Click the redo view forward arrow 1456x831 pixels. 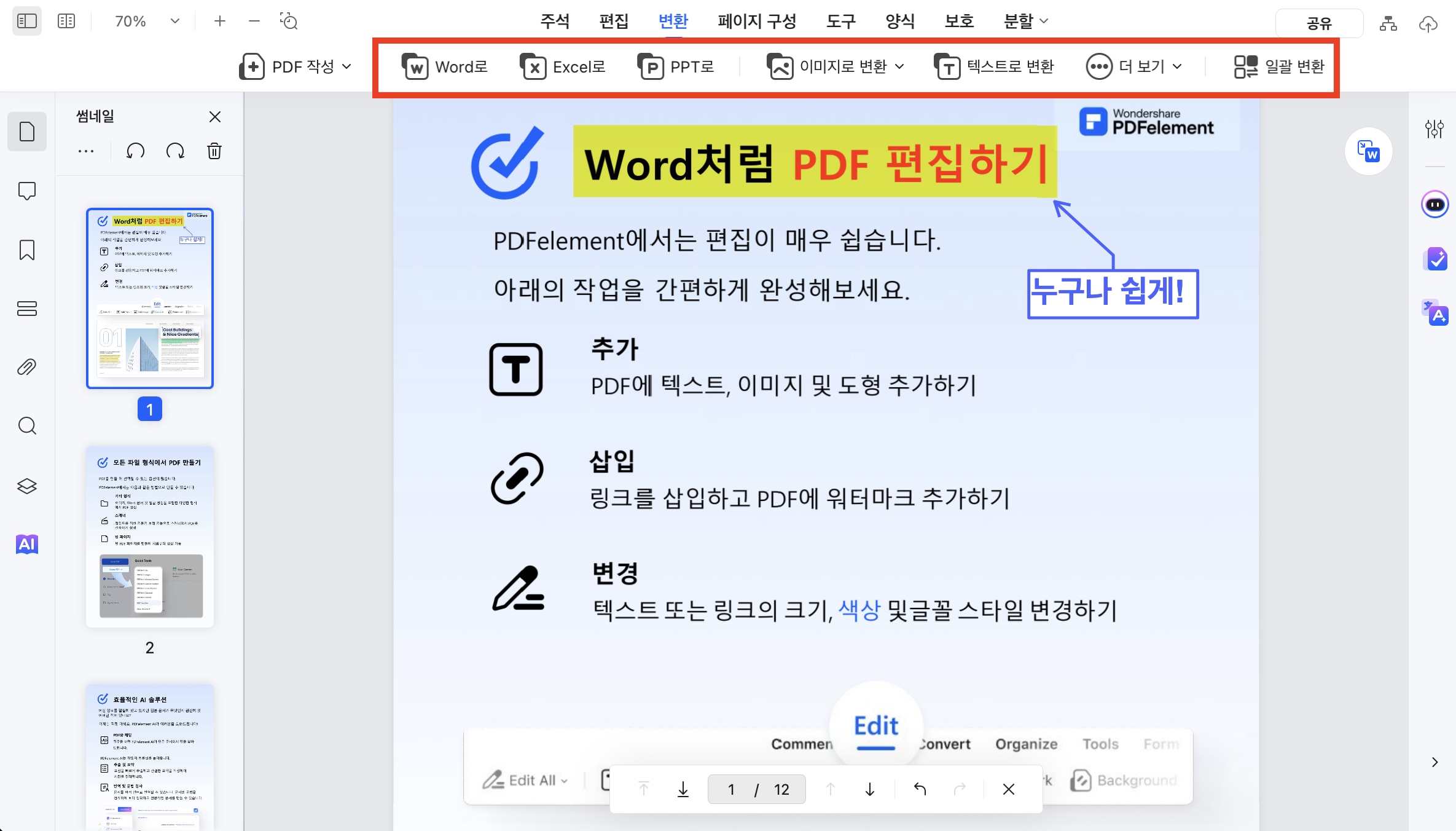click(x=960, y=789)
